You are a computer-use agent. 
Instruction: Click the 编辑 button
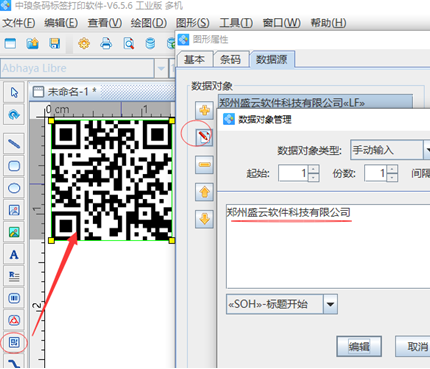[x=359, y=347]
